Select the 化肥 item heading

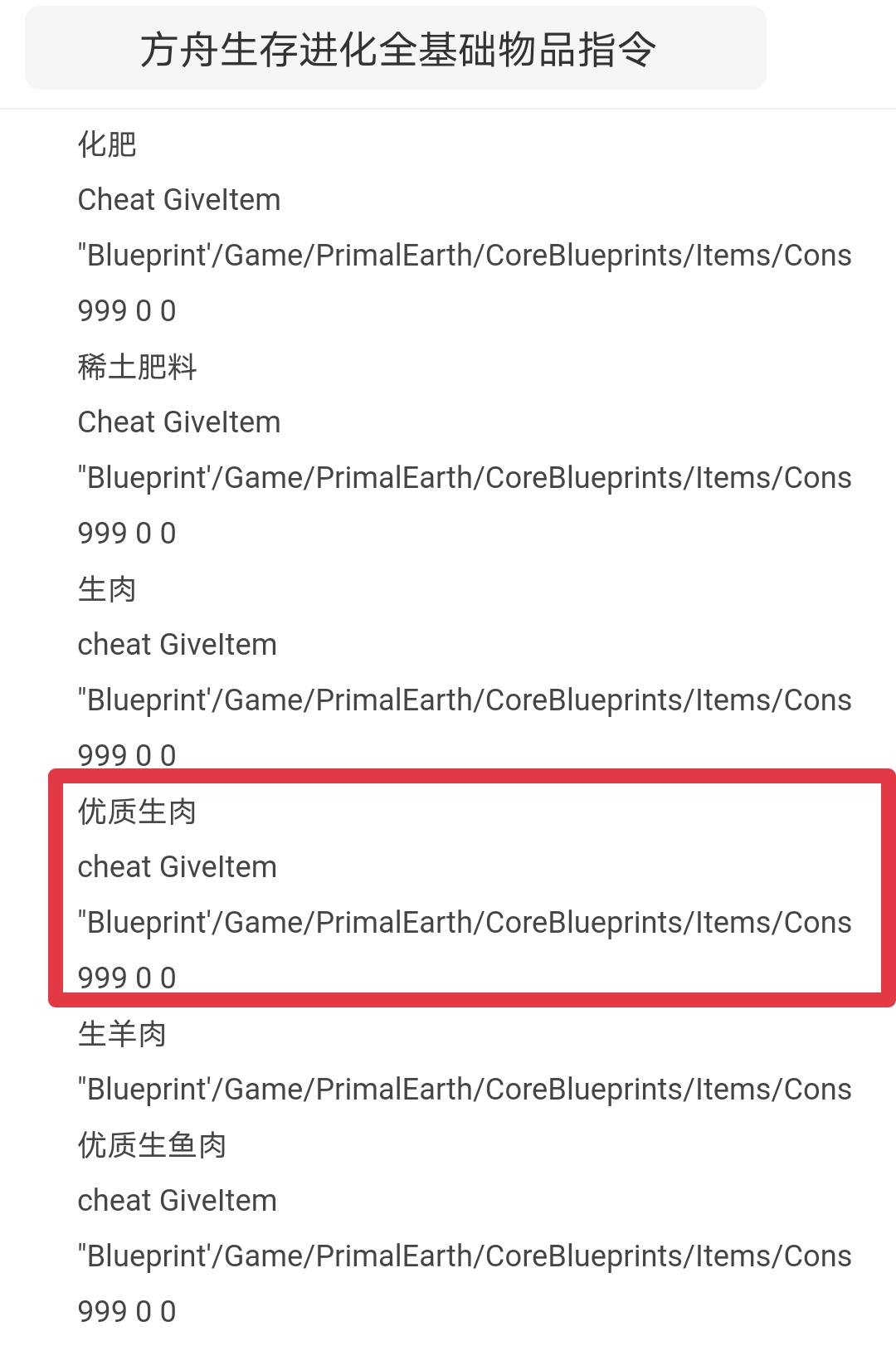107,144
